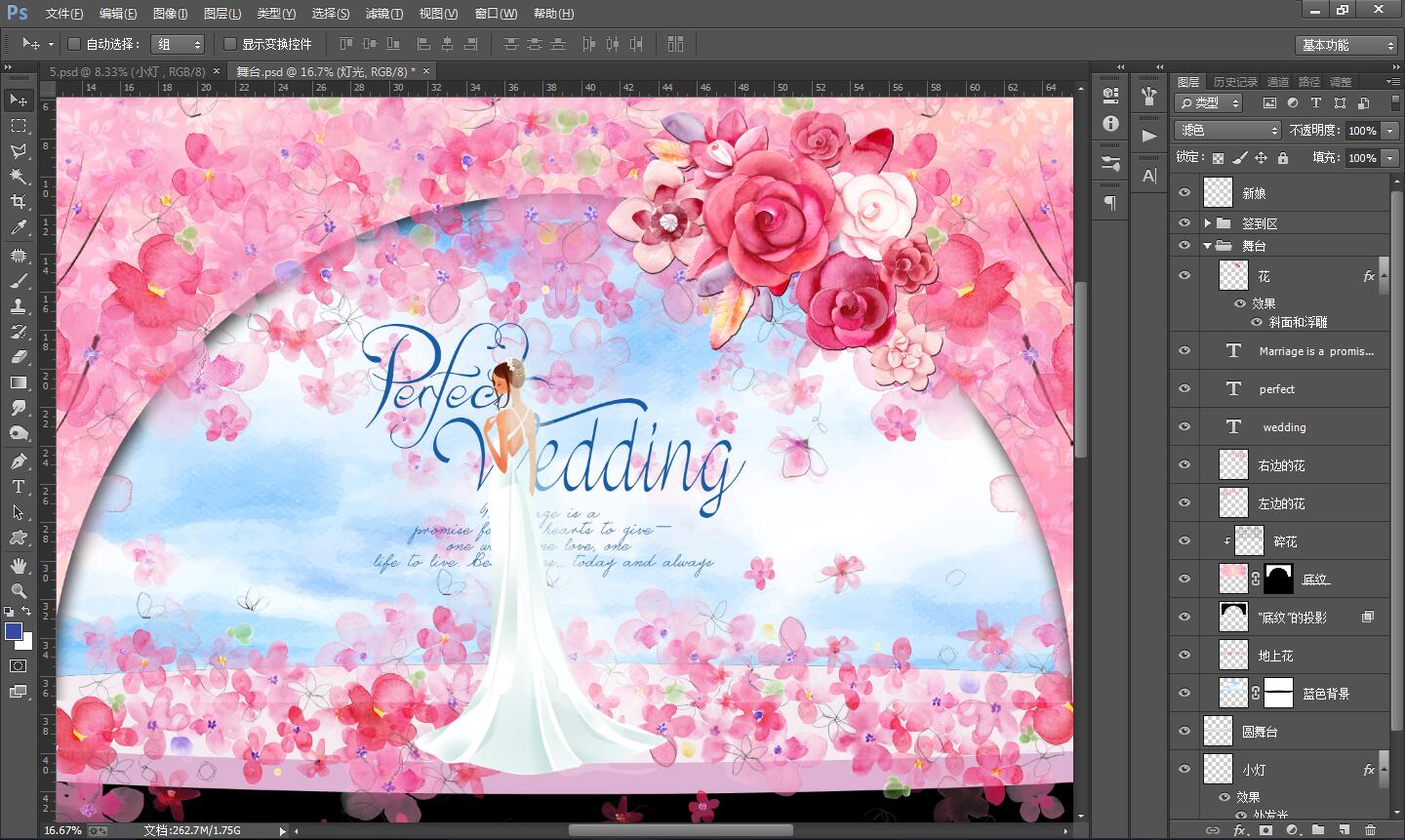Screen dimensions: 1405x840
Task: Open the 填充 fill slider arrow
Action: [1391, 158]
